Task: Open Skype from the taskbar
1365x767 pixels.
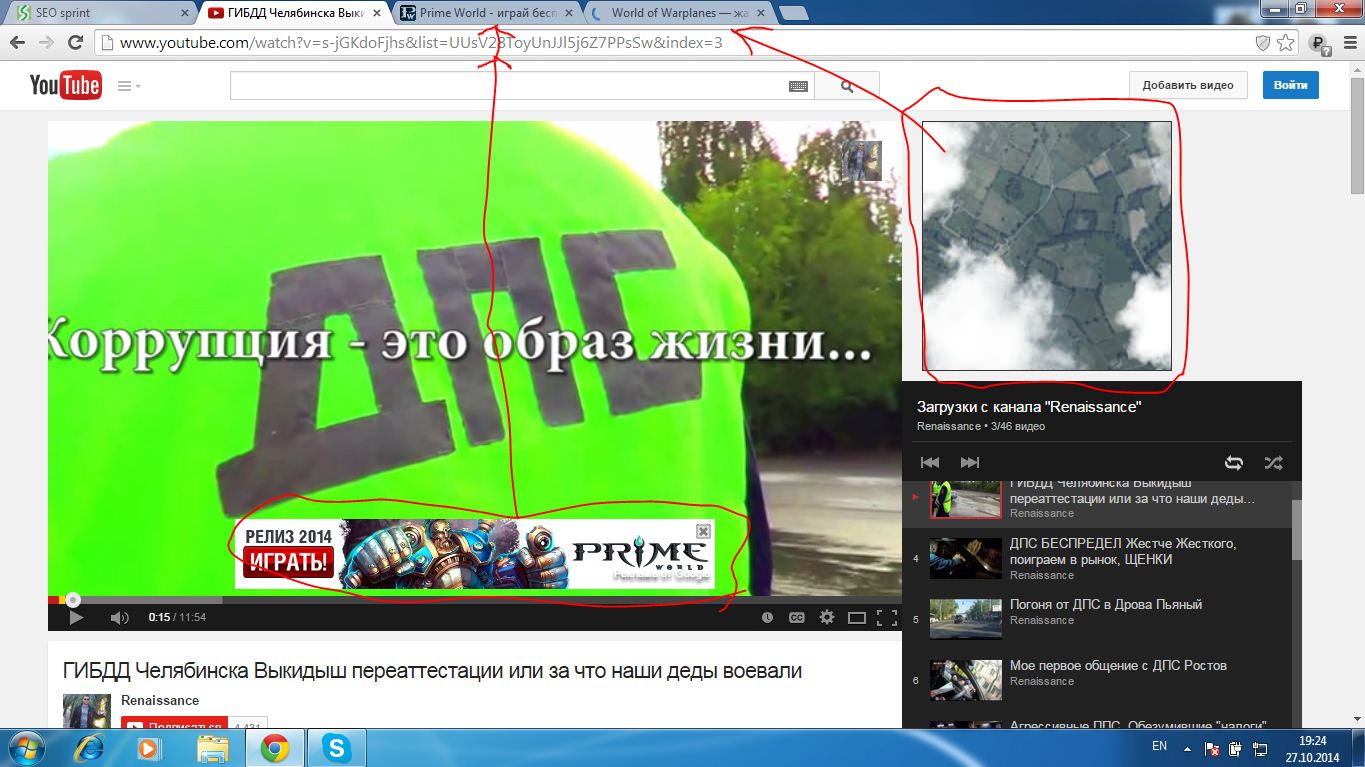Action: [336, 748]
